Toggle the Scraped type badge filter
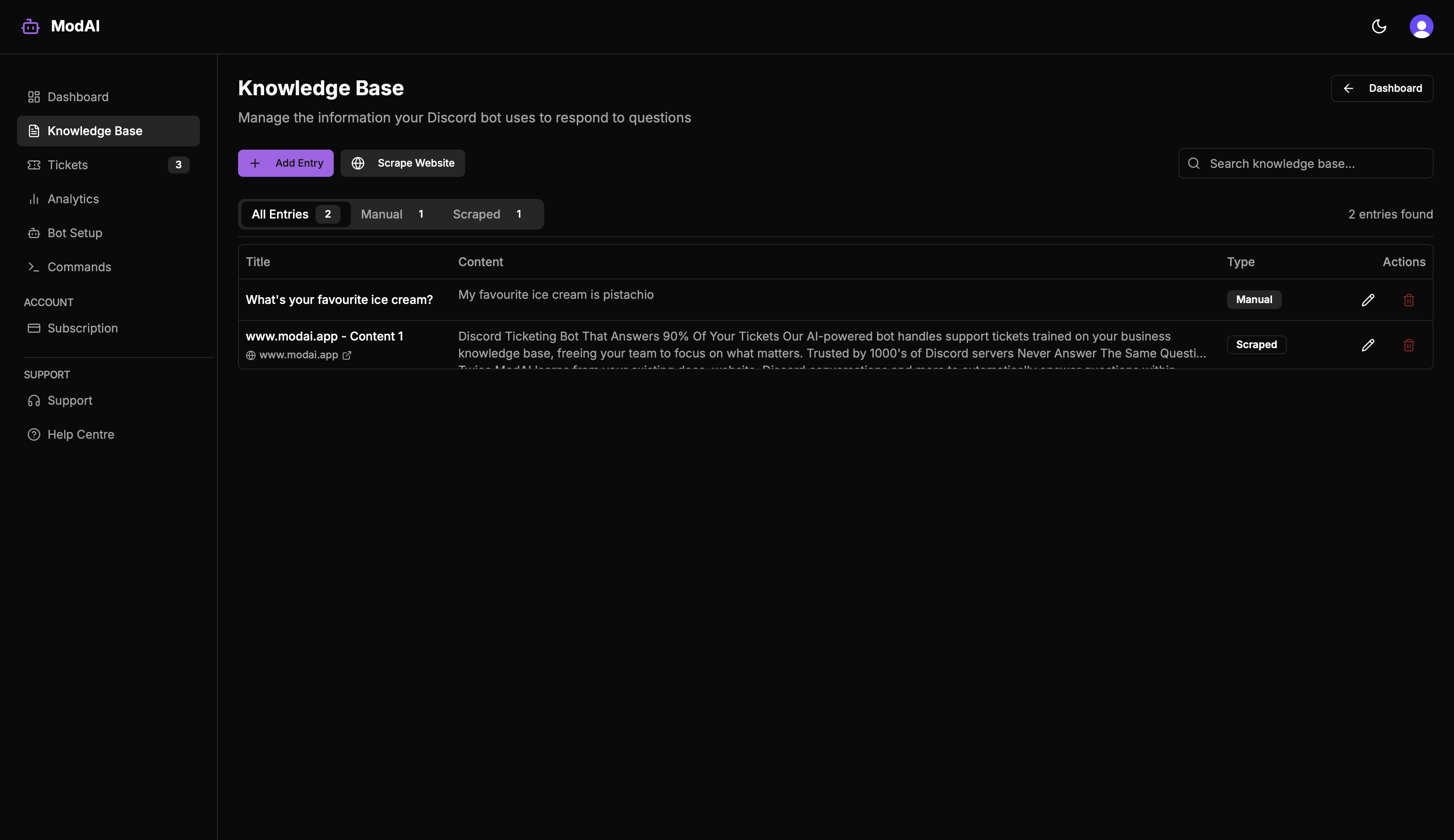This screenshot has width=1454, height=840. coord(1256,344)
